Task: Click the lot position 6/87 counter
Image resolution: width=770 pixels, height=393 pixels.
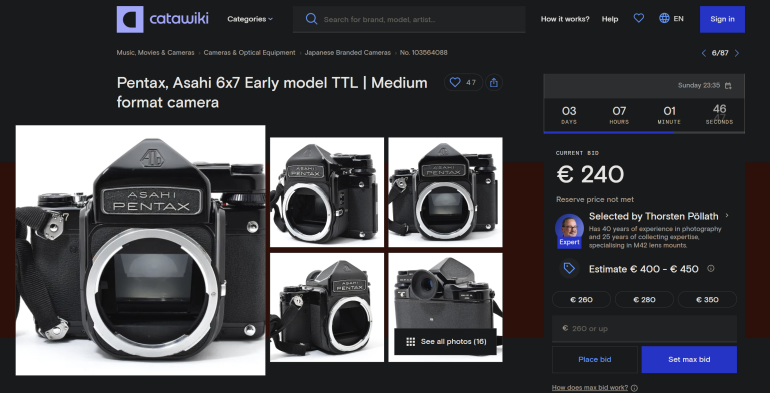Action: coord(720,53)
